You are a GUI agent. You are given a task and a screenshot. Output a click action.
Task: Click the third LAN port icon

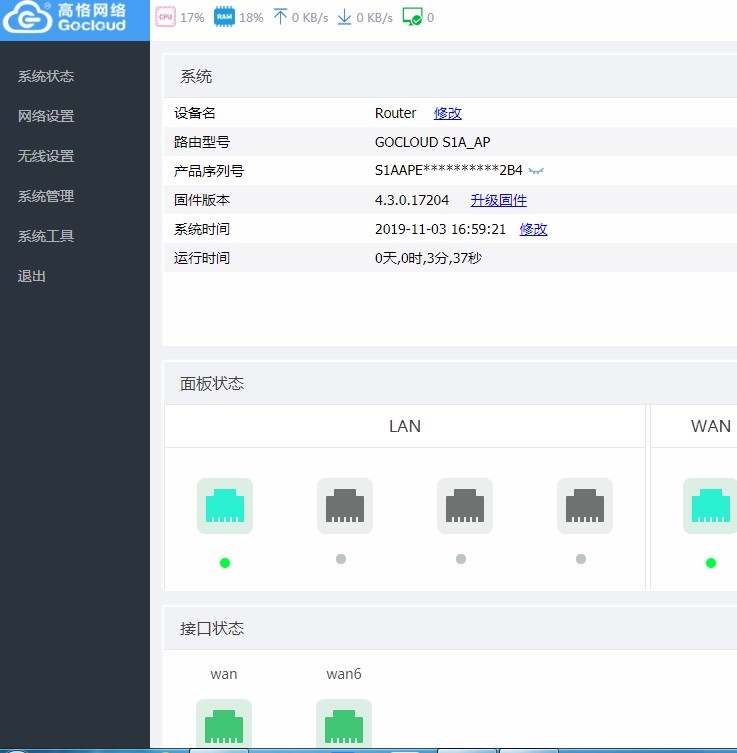[x=465, y=506]
